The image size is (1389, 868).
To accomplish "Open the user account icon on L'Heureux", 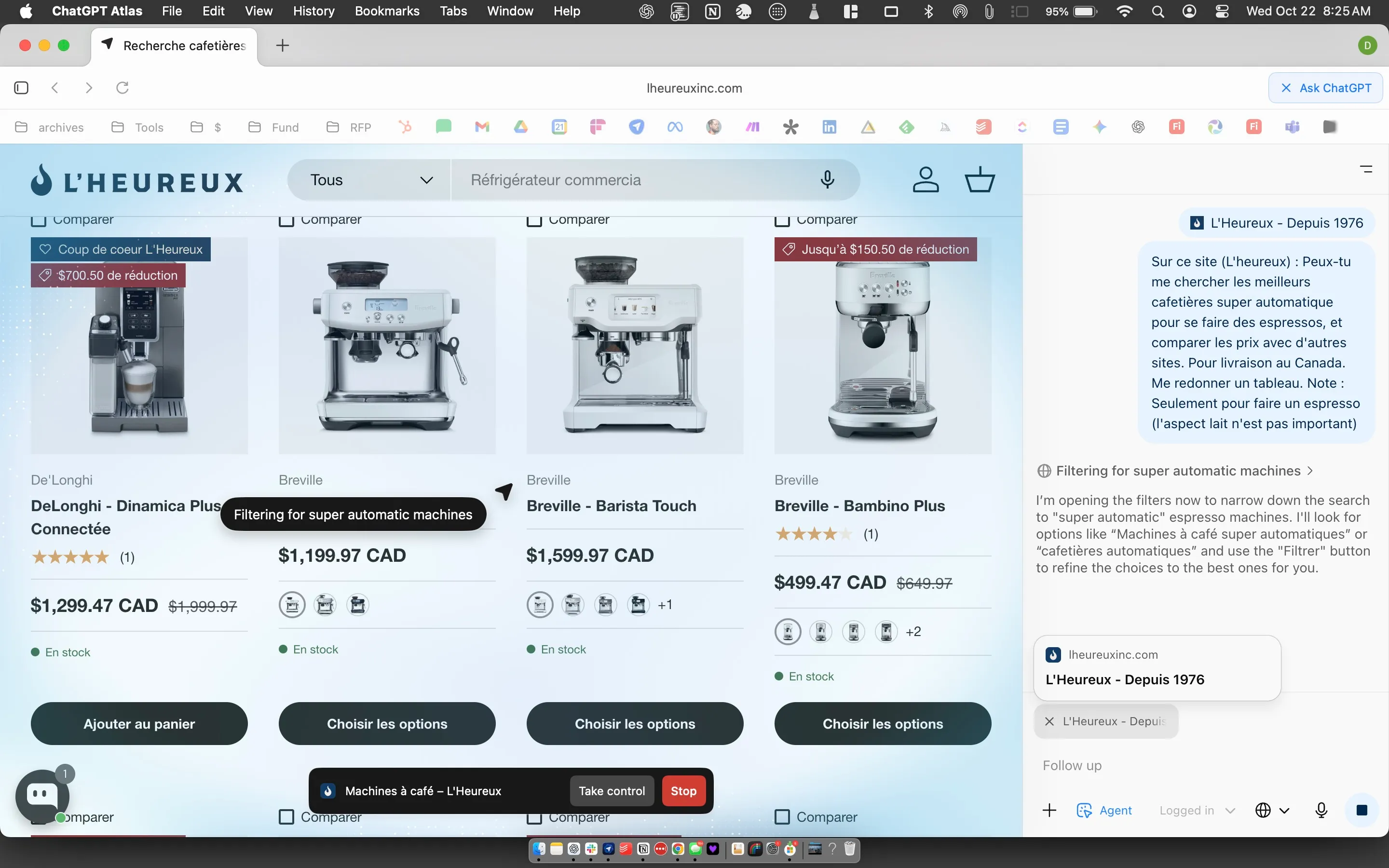I will point(926,180).
